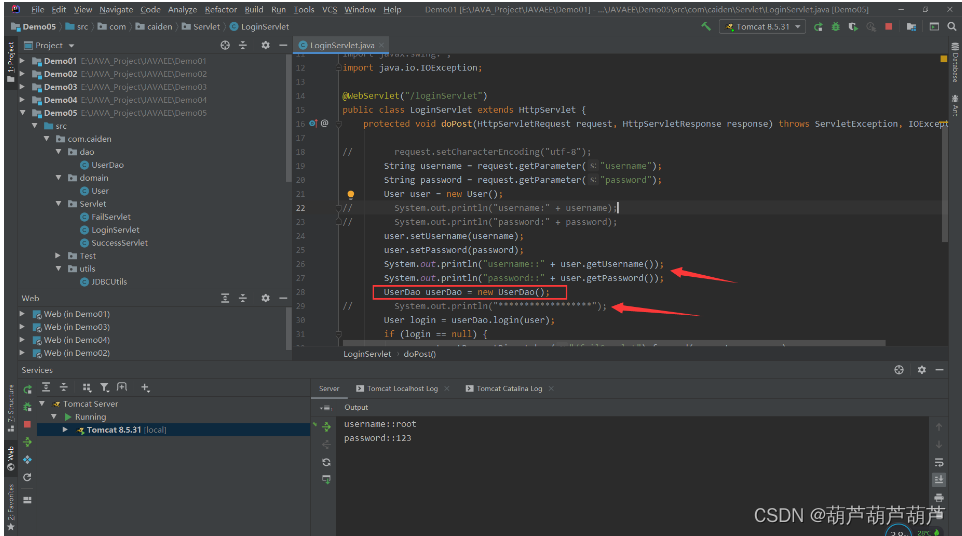
Task: Click the Add service plus icon
Action: 145,388
